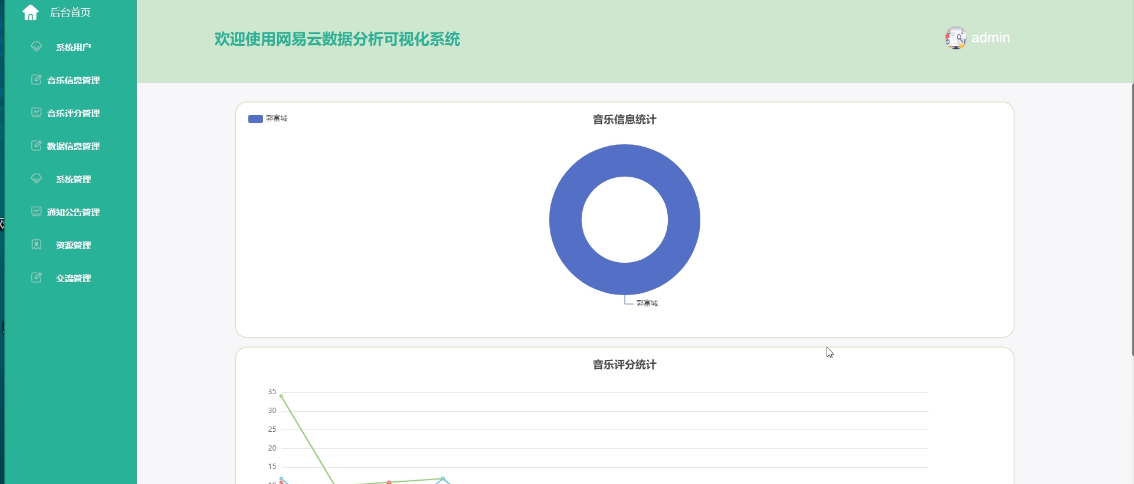Click the home icon beside 后台首页
This screenshot has width=1134, height=484.
[30, 12]
